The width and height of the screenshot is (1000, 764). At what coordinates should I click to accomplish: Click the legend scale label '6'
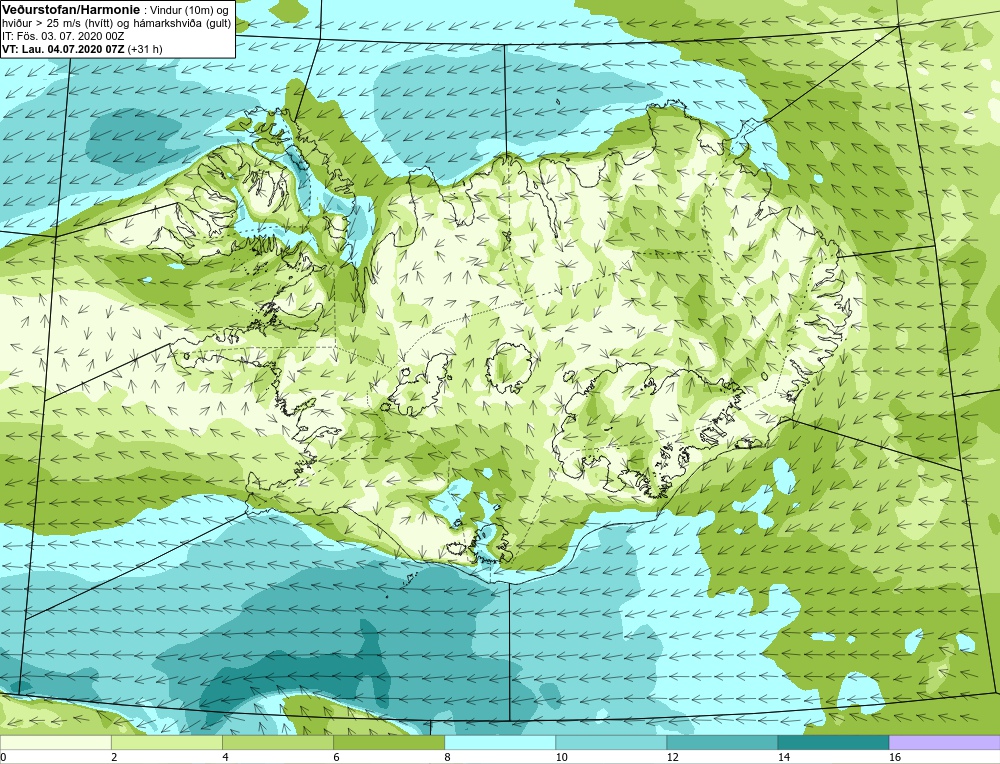pyautogui.click(x=336, y=757)
